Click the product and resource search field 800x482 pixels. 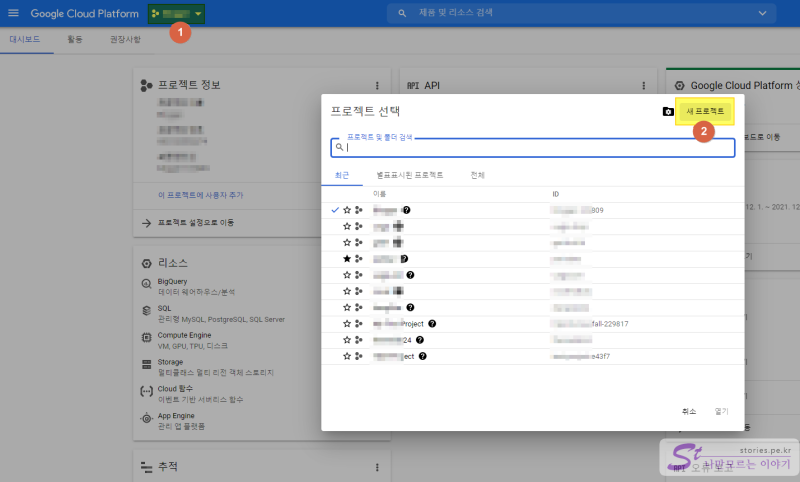coord(582,13)
